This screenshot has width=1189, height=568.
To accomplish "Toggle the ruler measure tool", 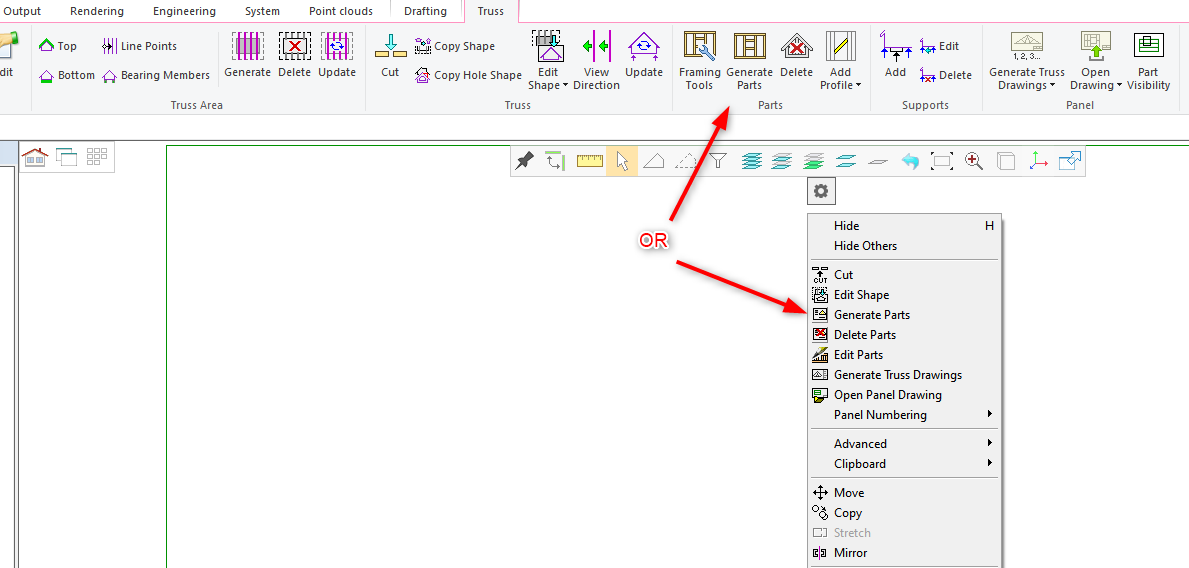I will (x=590, y=161).
